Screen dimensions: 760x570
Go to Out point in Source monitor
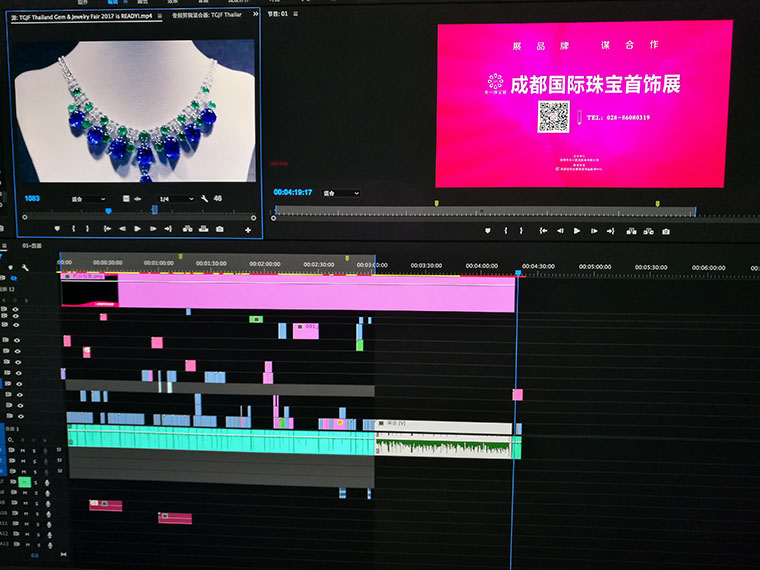[x=168, y=228]
